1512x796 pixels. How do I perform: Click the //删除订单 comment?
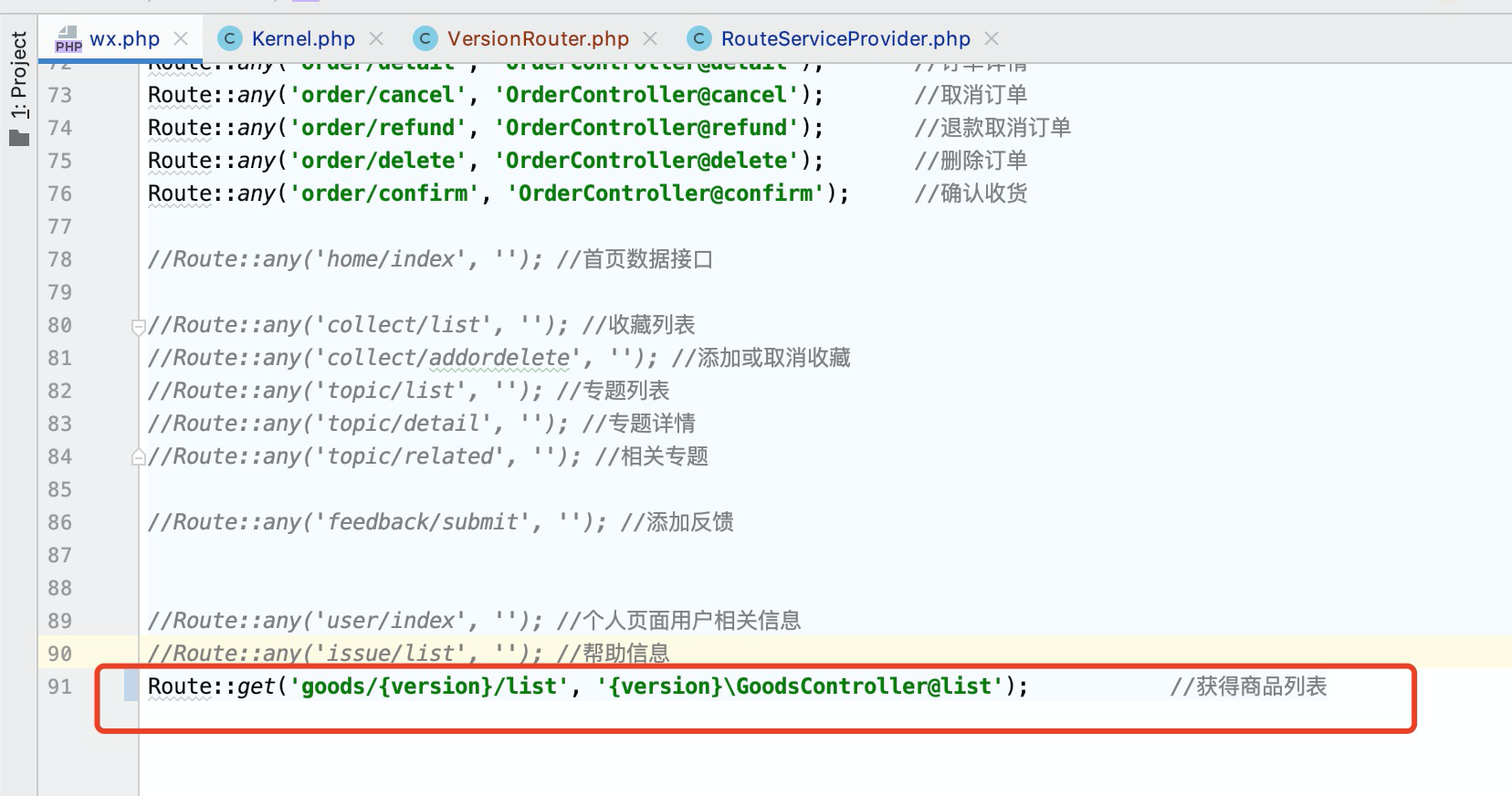pyautogui.click(x=971, y=161)
